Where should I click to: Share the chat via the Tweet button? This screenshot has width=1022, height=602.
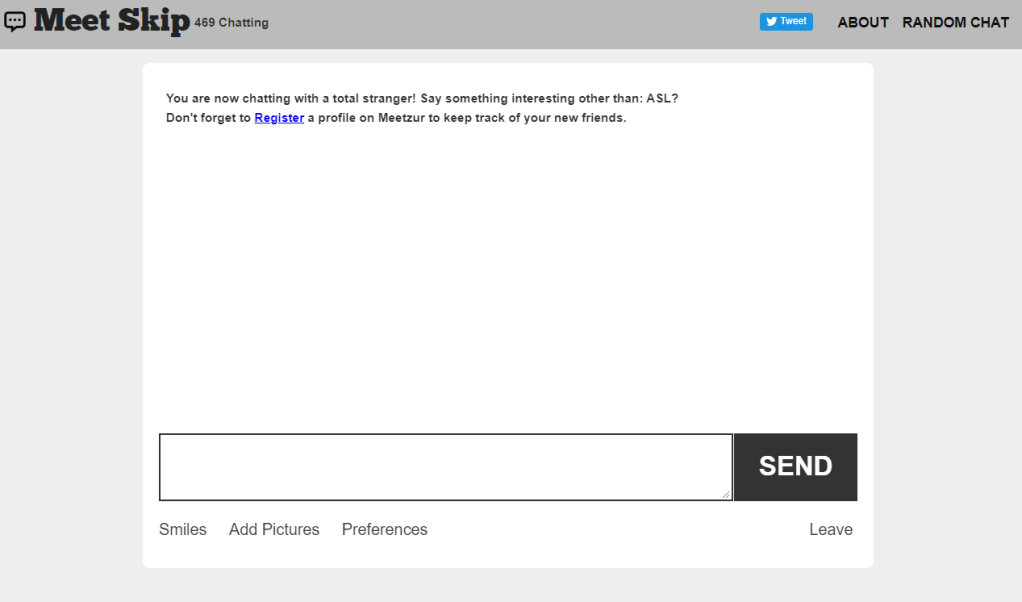(x=786, y=21)
